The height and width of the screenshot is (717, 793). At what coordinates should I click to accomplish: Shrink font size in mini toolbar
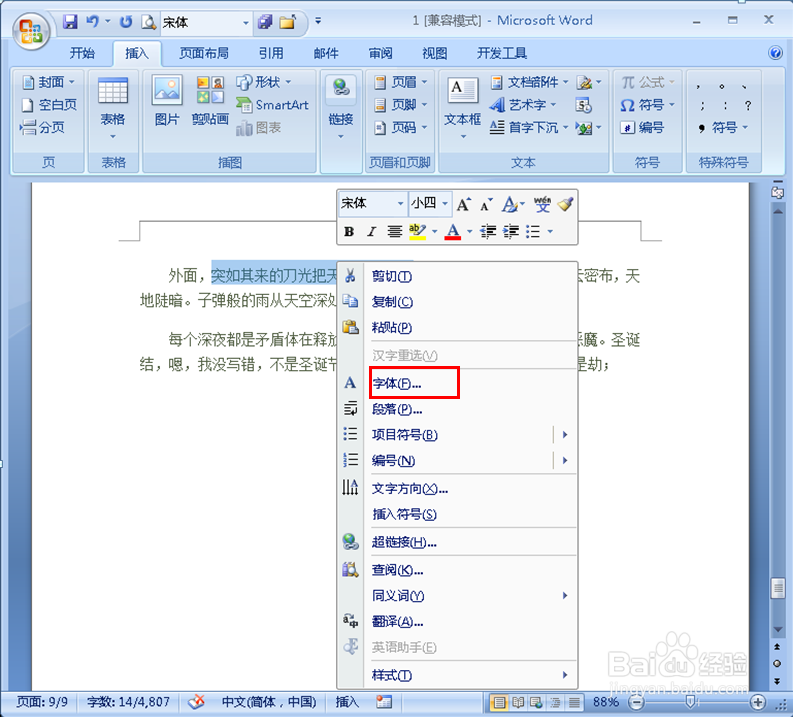coord(487,204)
